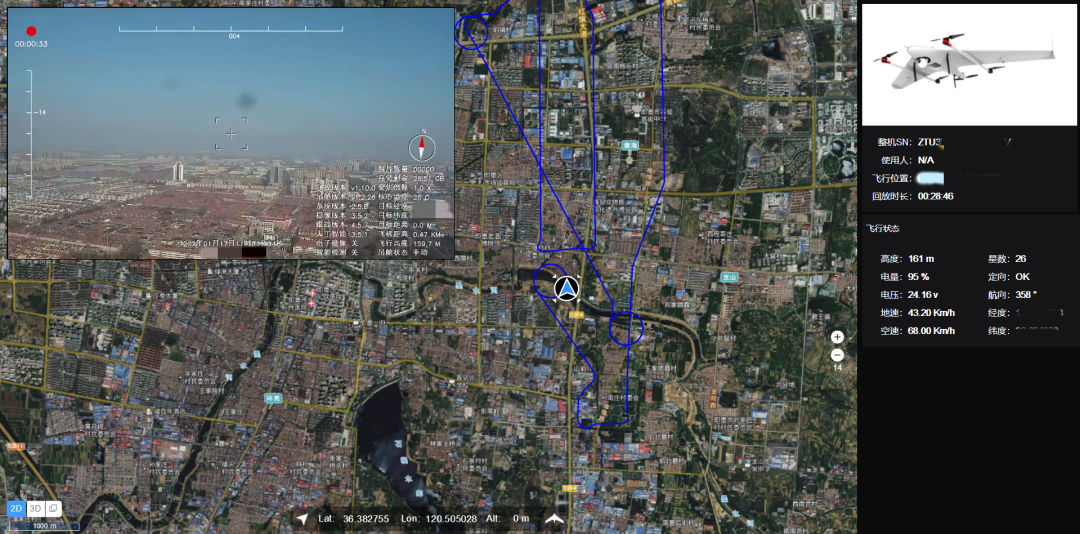Click the zoom in plus button
Screen dimensions: 1080x534
[x=837, y=337]
